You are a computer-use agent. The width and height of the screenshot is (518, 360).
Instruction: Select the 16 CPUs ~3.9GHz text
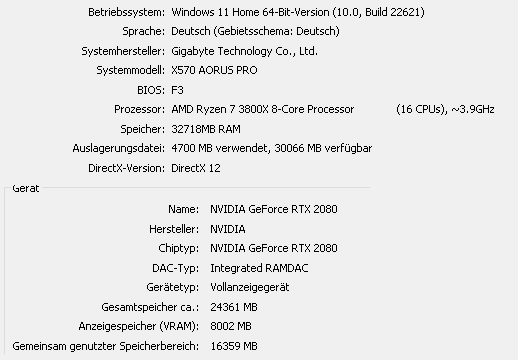pyautogui.click(x=445, y=109)
